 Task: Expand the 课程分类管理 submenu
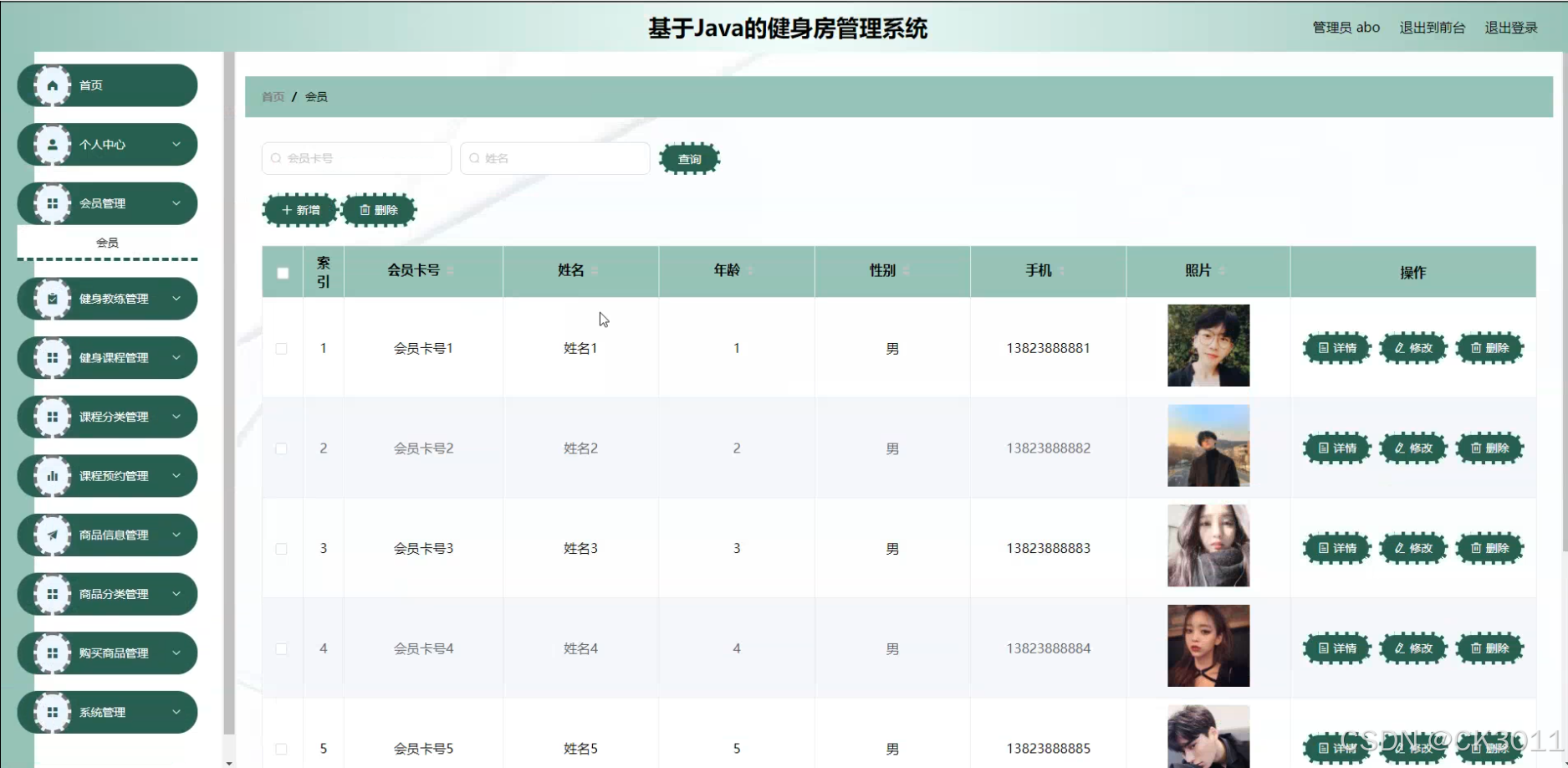click(x=176, y=417)
